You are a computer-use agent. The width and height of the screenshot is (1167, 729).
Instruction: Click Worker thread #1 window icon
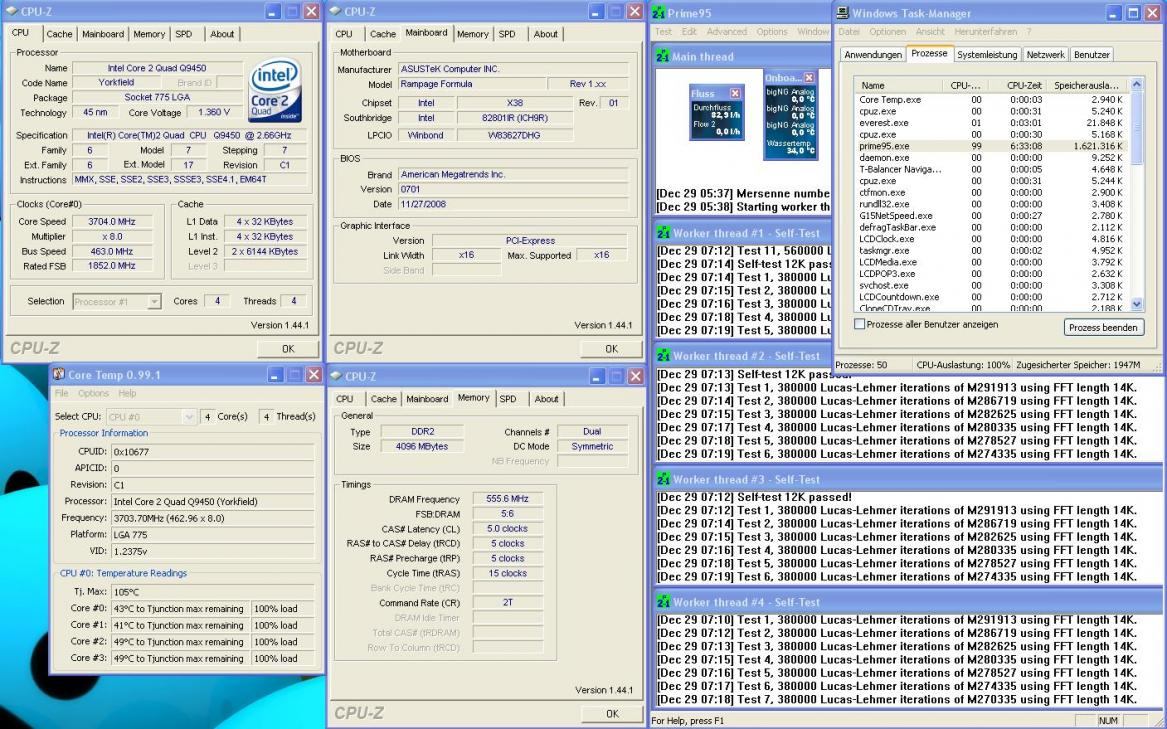(x=663, y=233)
